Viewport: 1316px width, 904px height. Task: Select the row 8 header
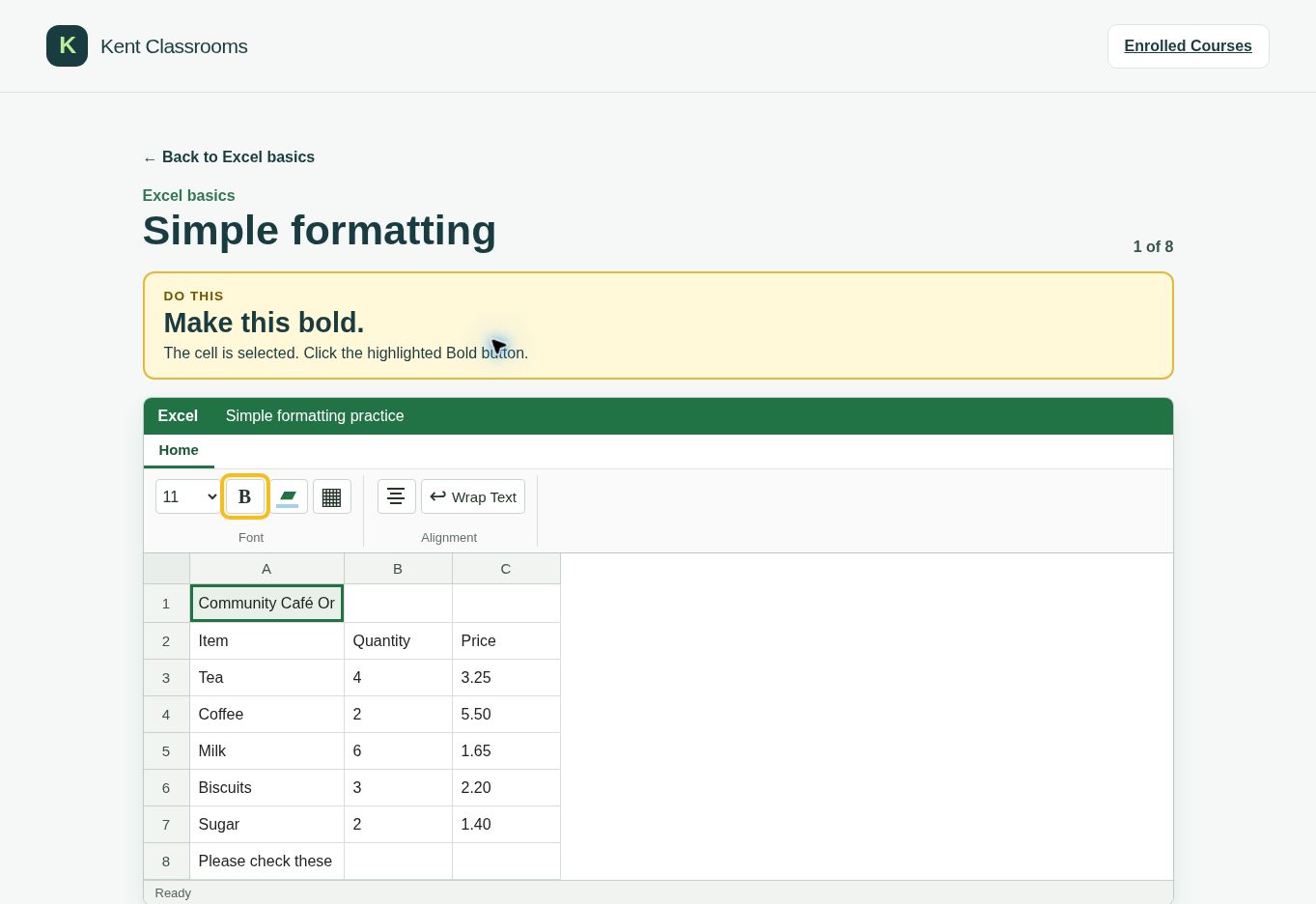[166, 862]
